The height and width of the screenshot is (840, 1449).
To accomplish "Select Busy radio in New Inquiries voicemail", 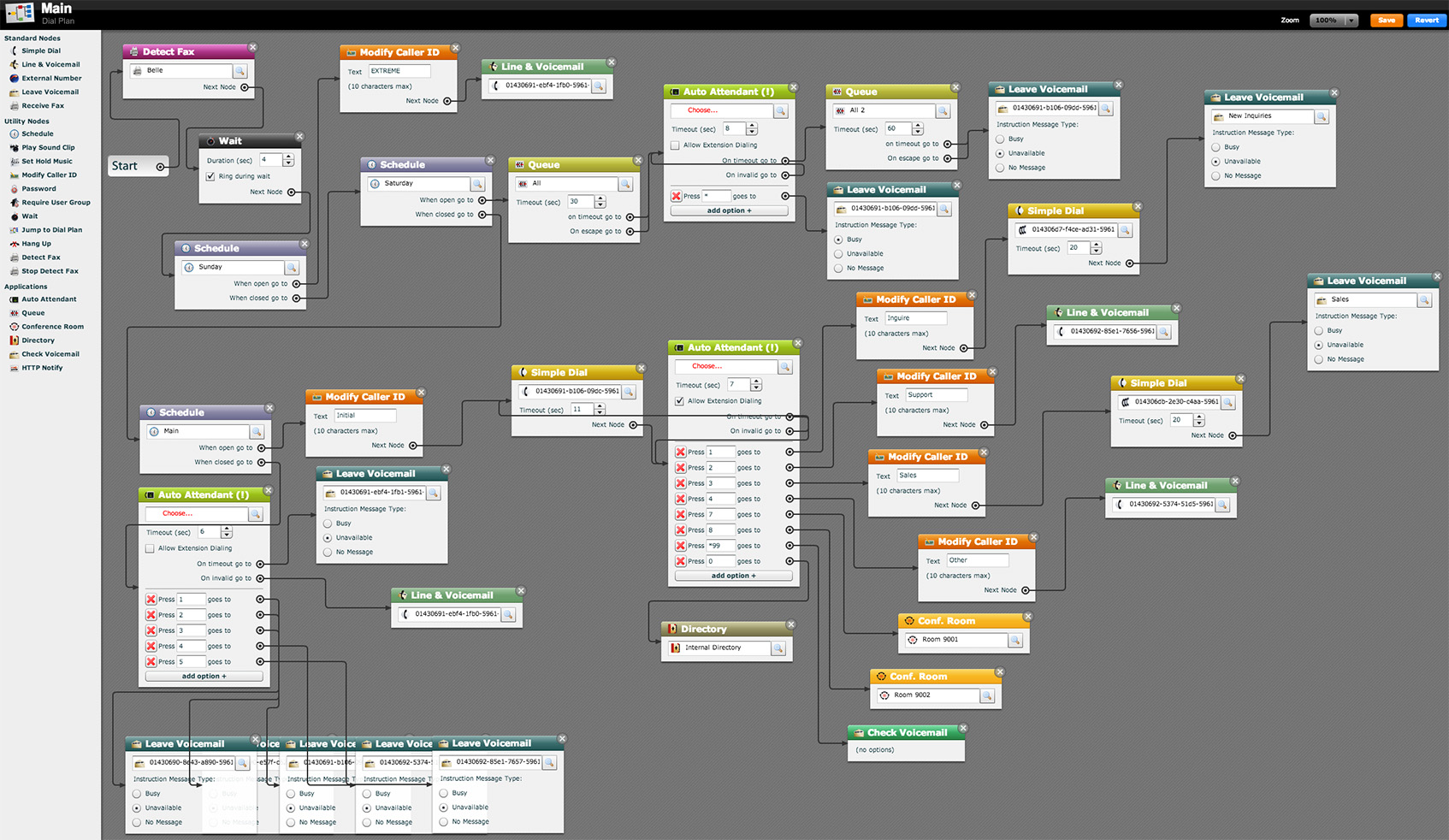I will pos(1215,146).
